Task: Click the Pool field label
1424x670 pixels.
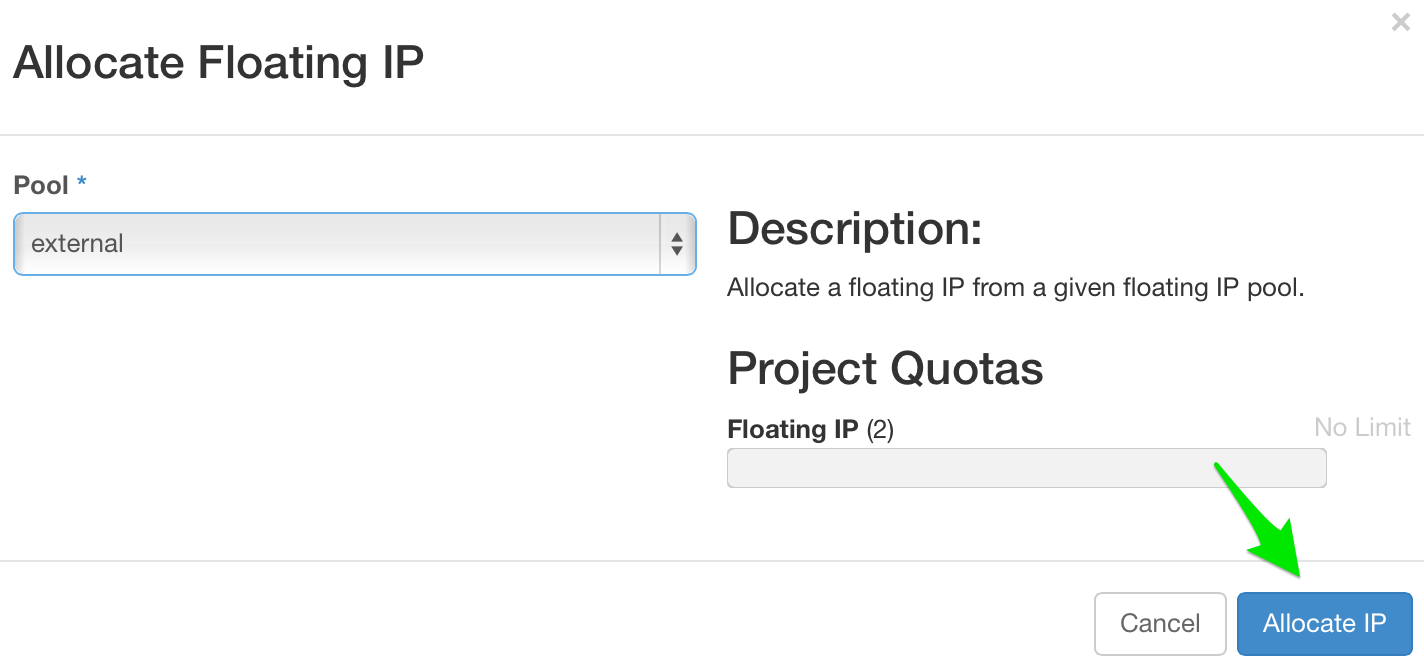Action: (38, 183)
